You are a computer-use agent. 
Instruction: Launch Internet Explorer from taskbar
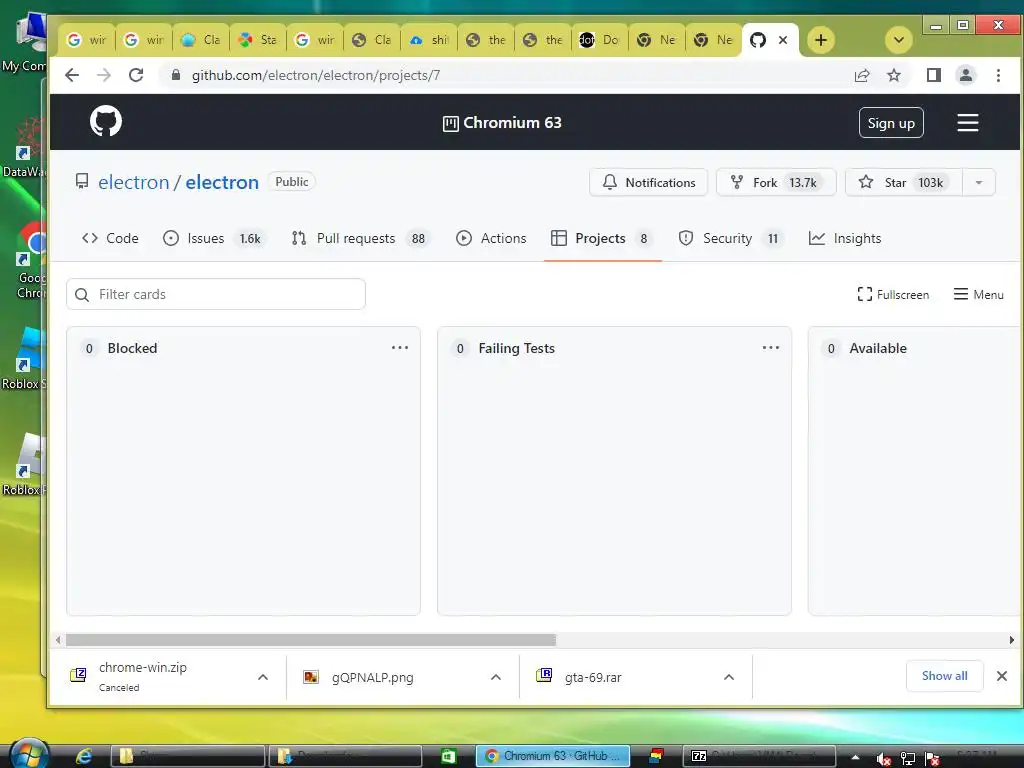click(84, 756)
